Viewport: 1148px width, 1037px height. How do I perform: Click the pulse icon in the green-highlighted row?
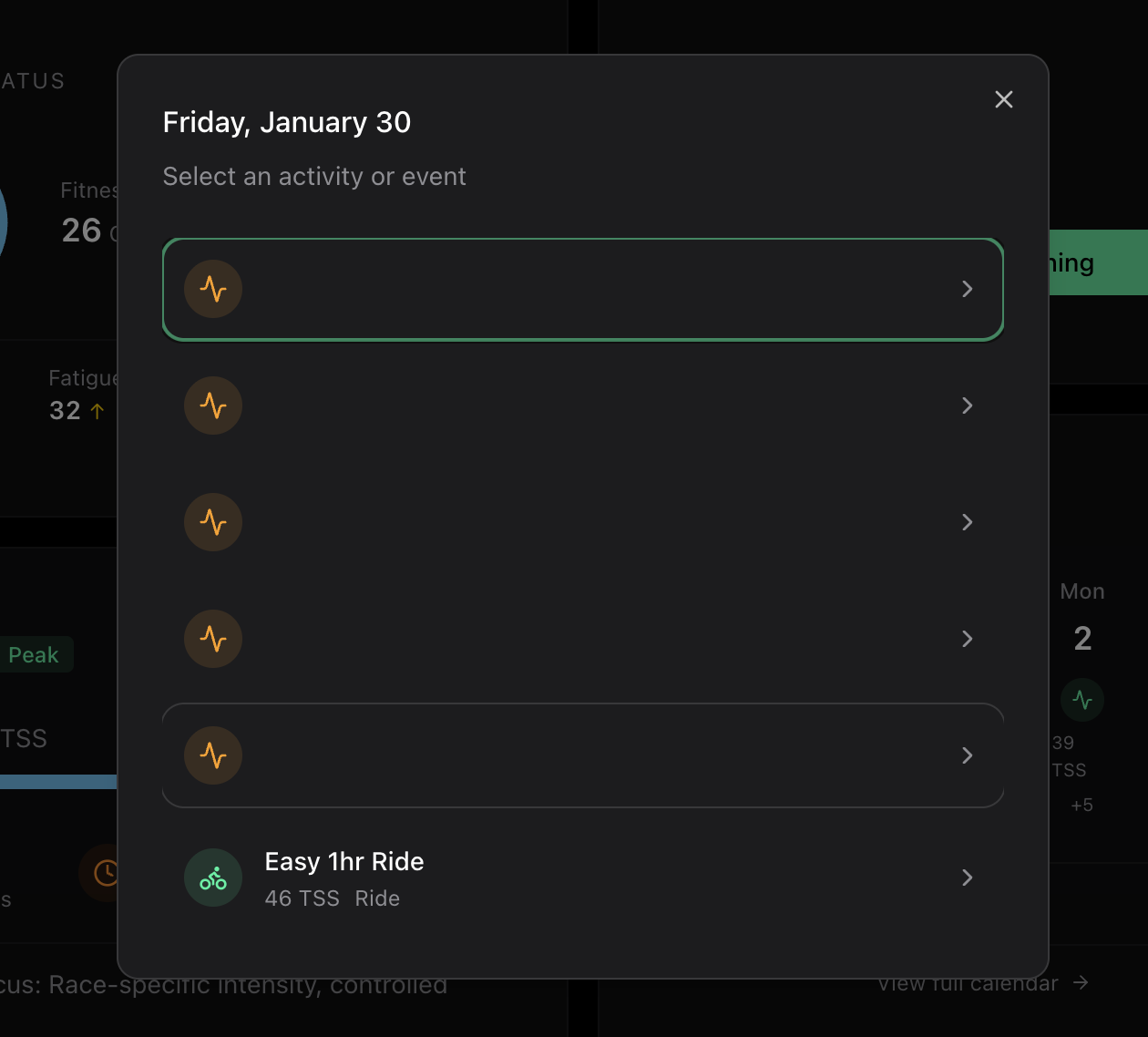click(x=213, y=289)
